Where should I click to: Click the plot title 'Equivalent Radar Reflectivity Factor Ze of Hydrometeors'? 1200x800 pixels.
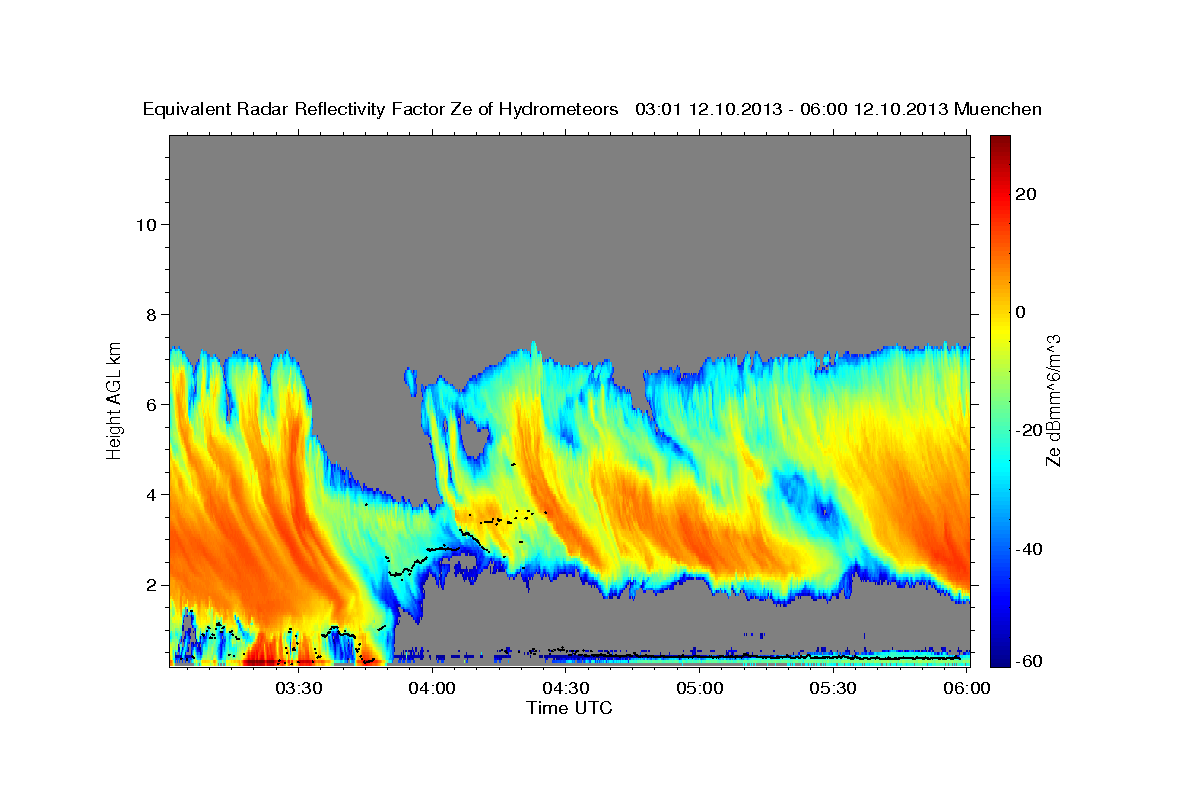coord(381,109)
